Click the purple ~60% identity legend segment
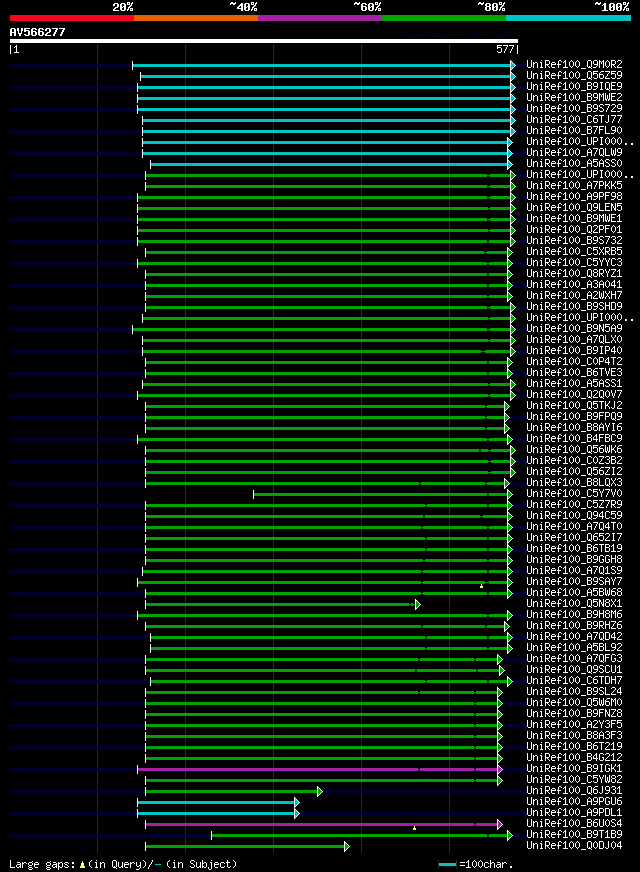This screenshot has width=640, height=872. 320,18
